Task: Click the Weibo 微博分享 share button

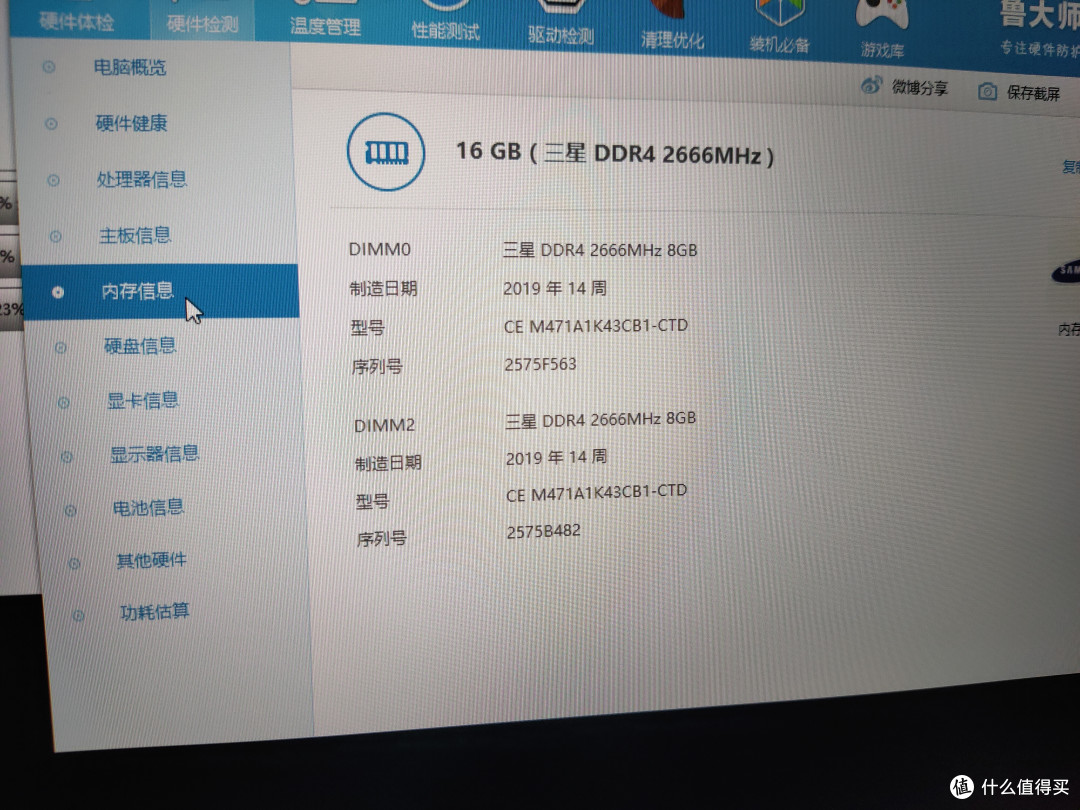Action: [904, 87]
